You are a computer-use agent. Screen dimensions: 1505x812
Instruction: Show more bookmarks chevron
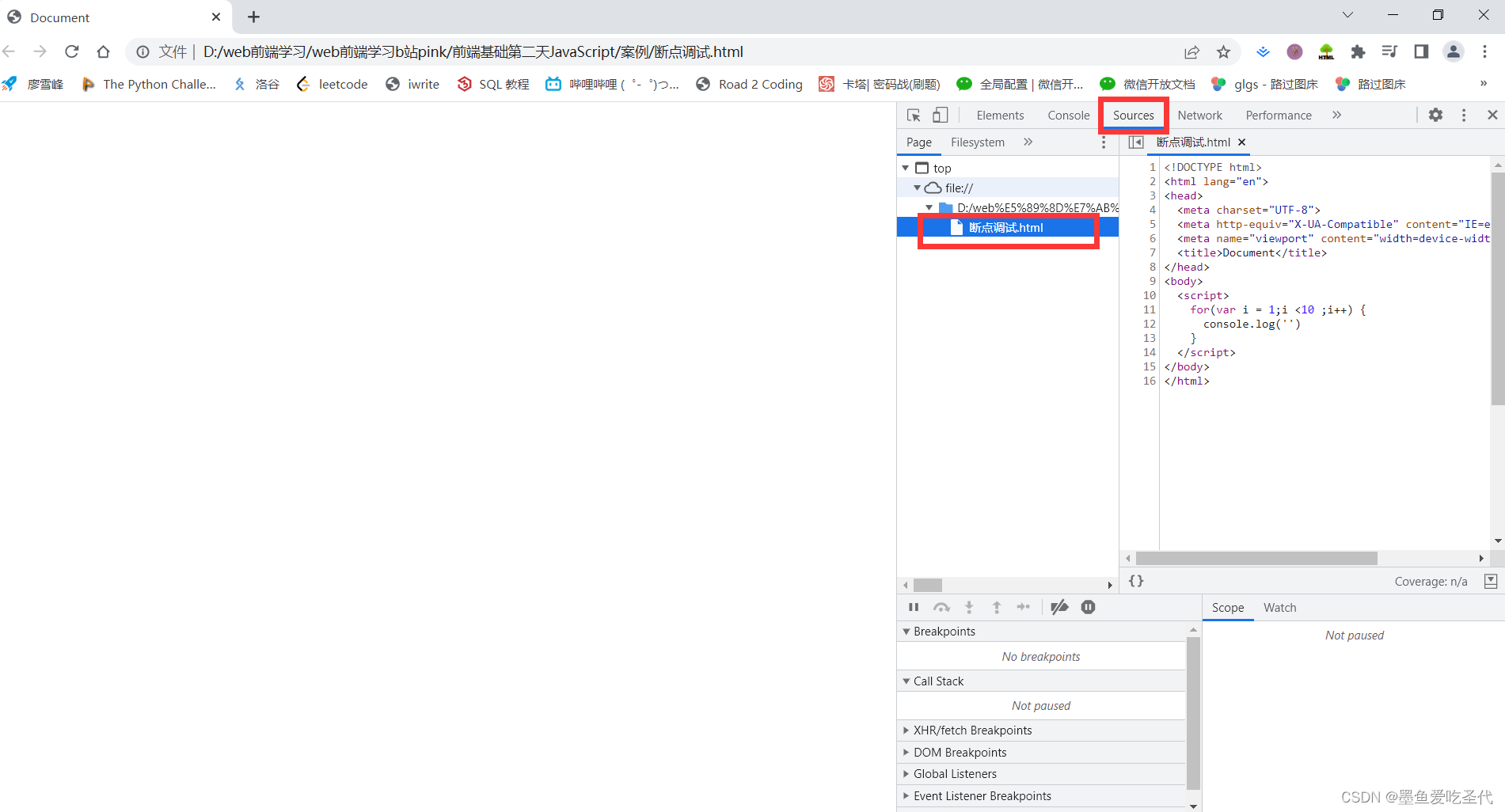[x=1483, y=83]
